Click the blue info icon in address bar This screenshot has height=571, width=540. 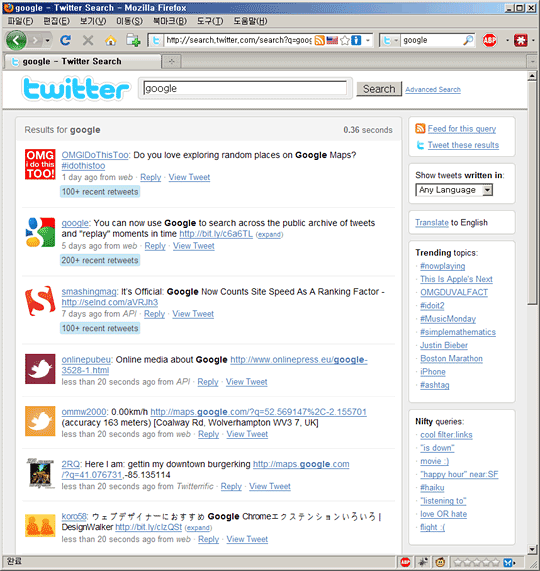click(356, 40)
